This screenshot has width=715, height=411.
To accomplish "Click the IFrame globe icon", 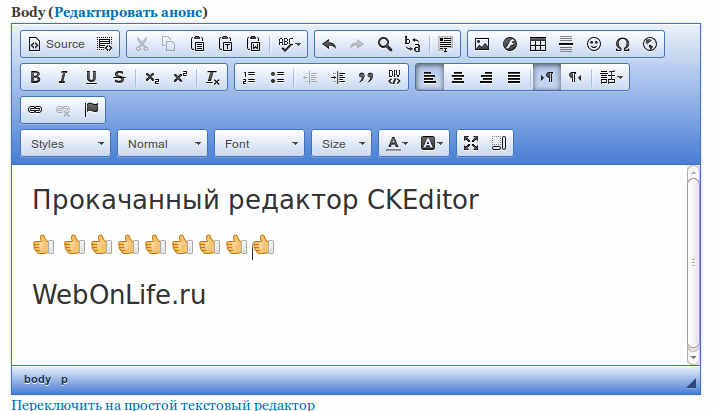I will 650,44.
